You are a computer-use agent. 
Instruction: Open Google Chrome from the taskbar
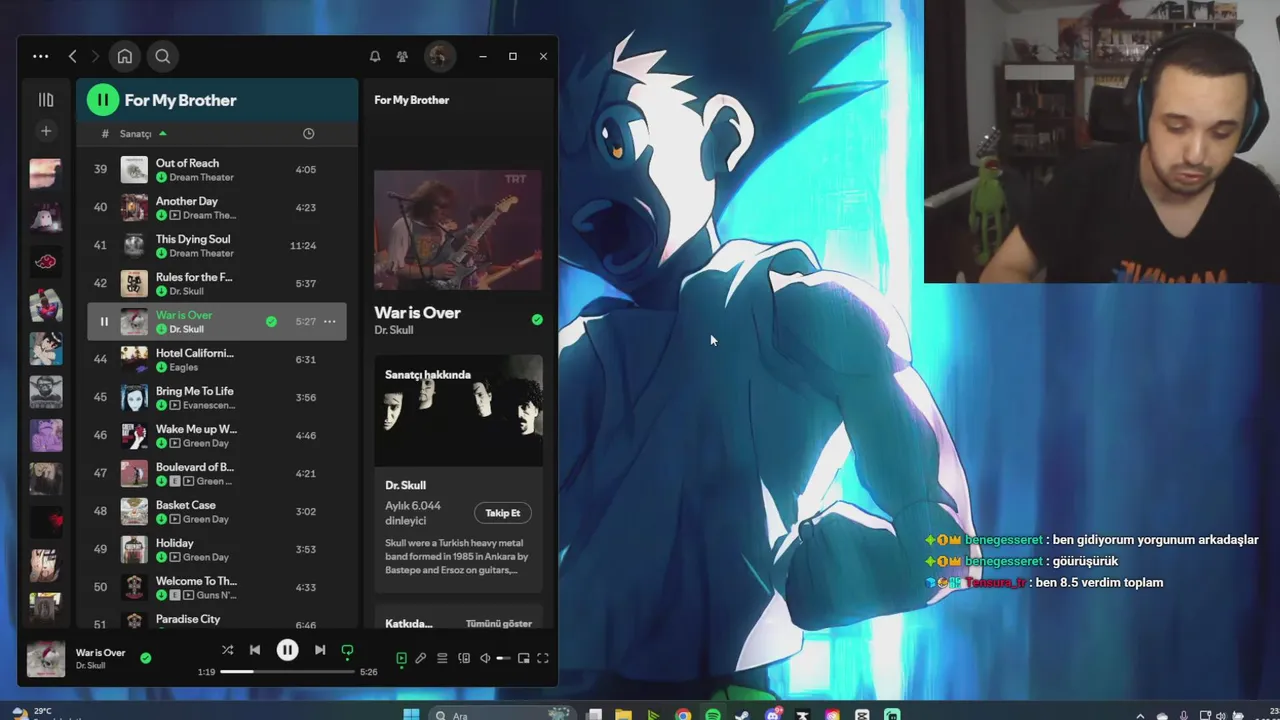(683, 714)
